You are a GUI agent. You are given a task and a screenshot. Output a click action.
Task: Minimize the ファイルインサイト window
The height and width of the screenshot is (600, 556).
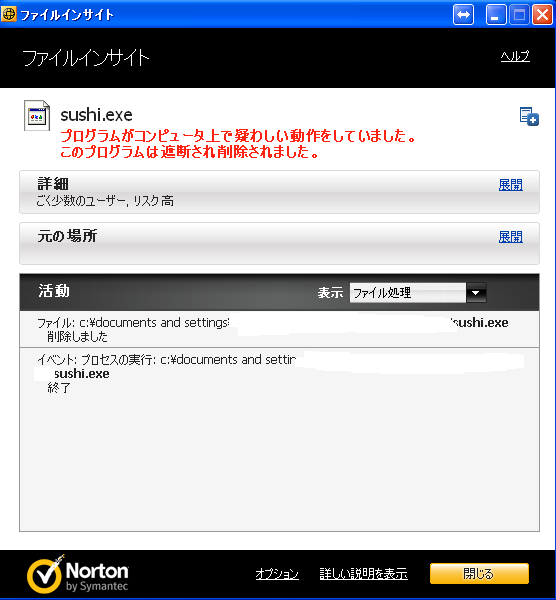(x=496, y=15)
